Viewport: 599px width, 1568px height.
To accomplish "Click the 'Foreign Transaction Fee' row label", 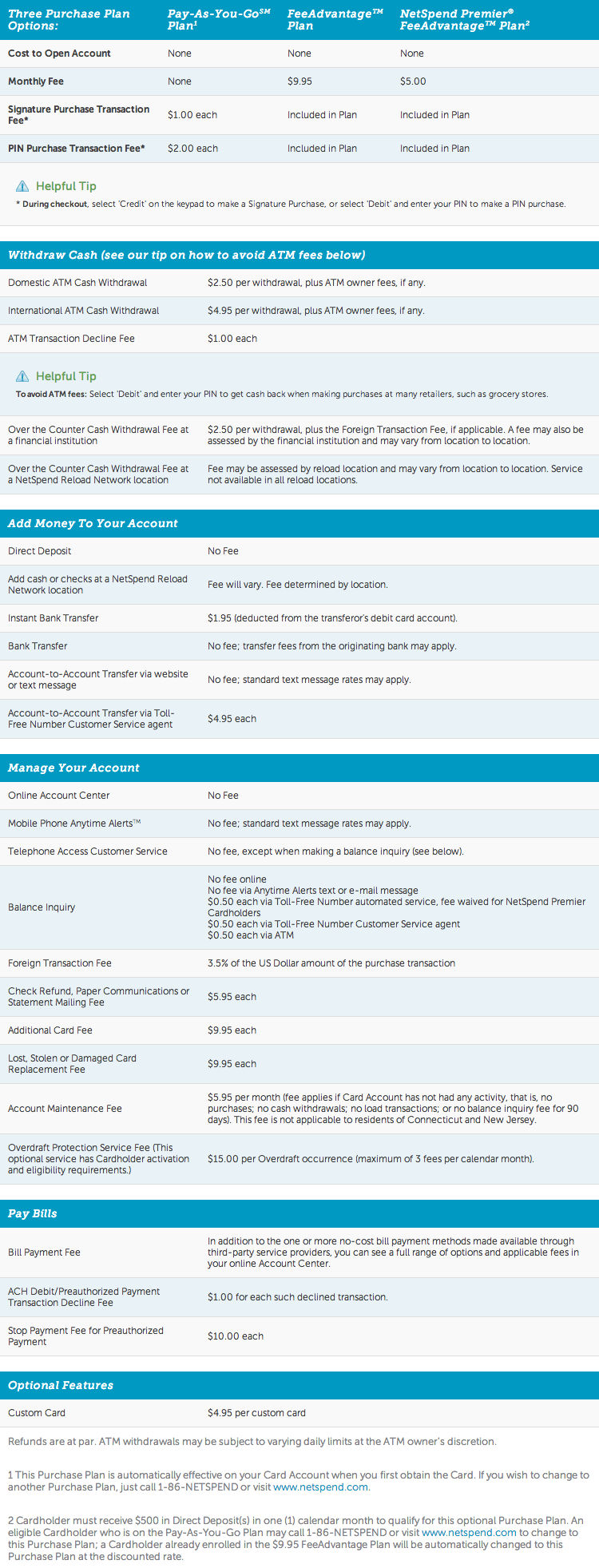I will (60, 963).
